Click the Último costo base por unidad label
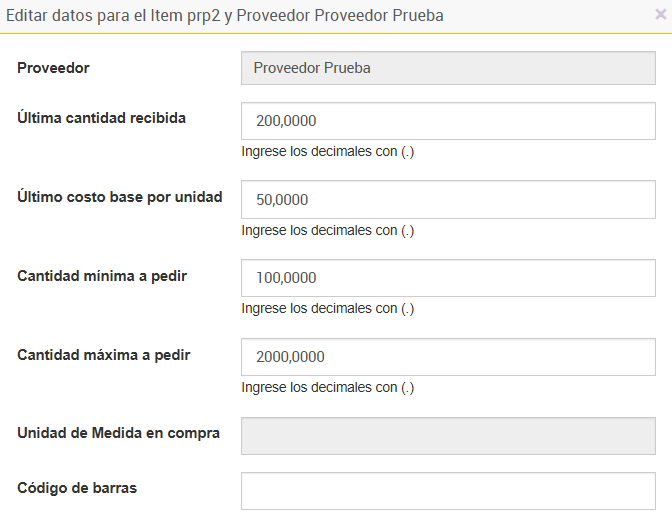Viewport: 672px width, 522px height. pyautogui.click(x=120, y=196)
